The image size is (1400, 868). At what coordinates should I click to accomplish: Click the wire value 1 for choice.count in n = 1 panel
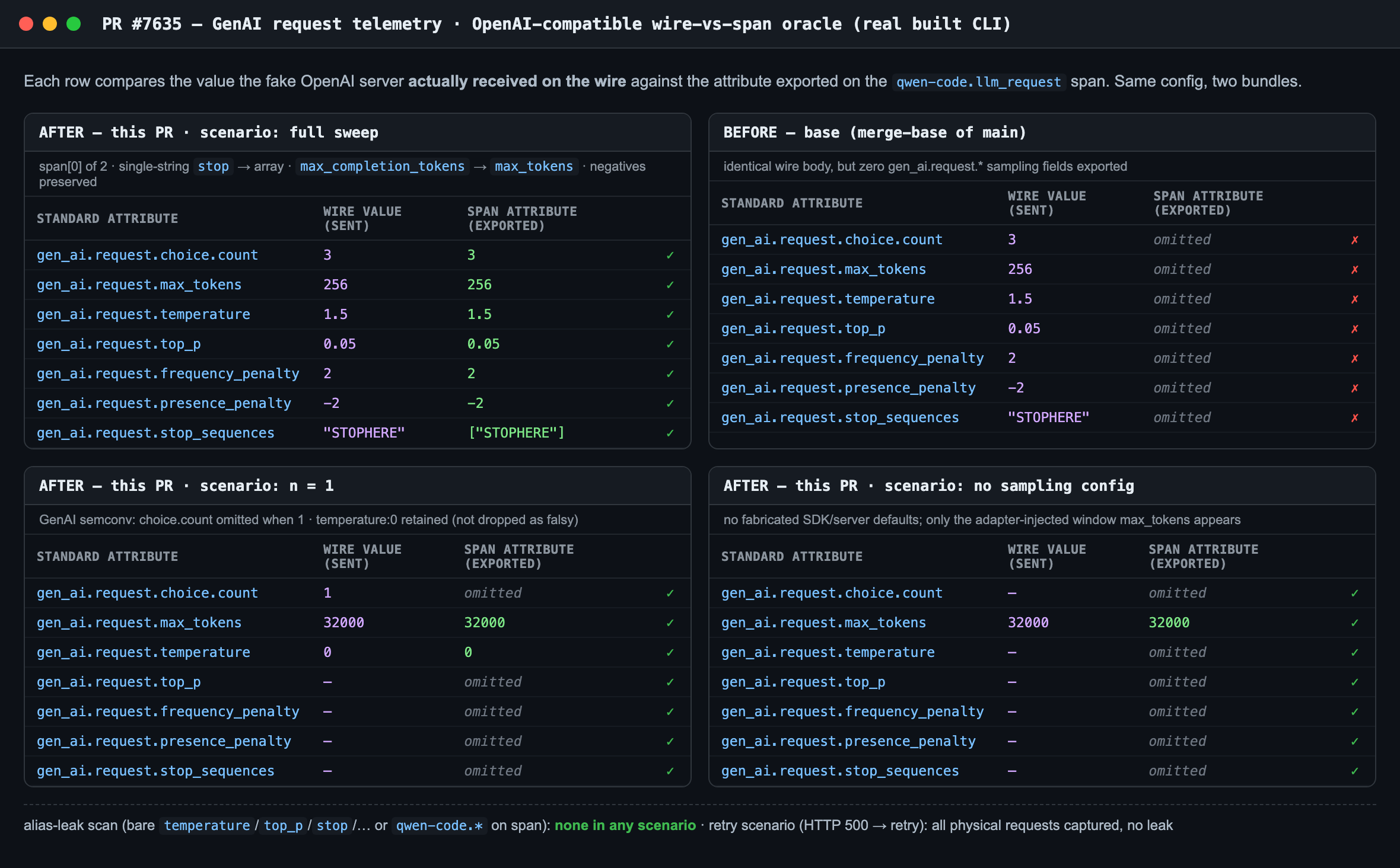tap(327, 593)
